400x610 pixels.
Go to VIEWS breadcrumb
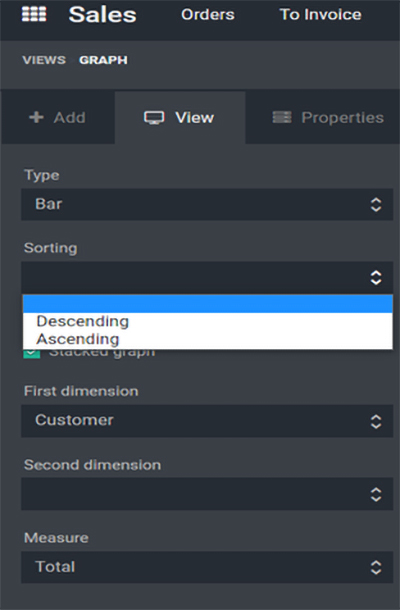pos(44,60)
